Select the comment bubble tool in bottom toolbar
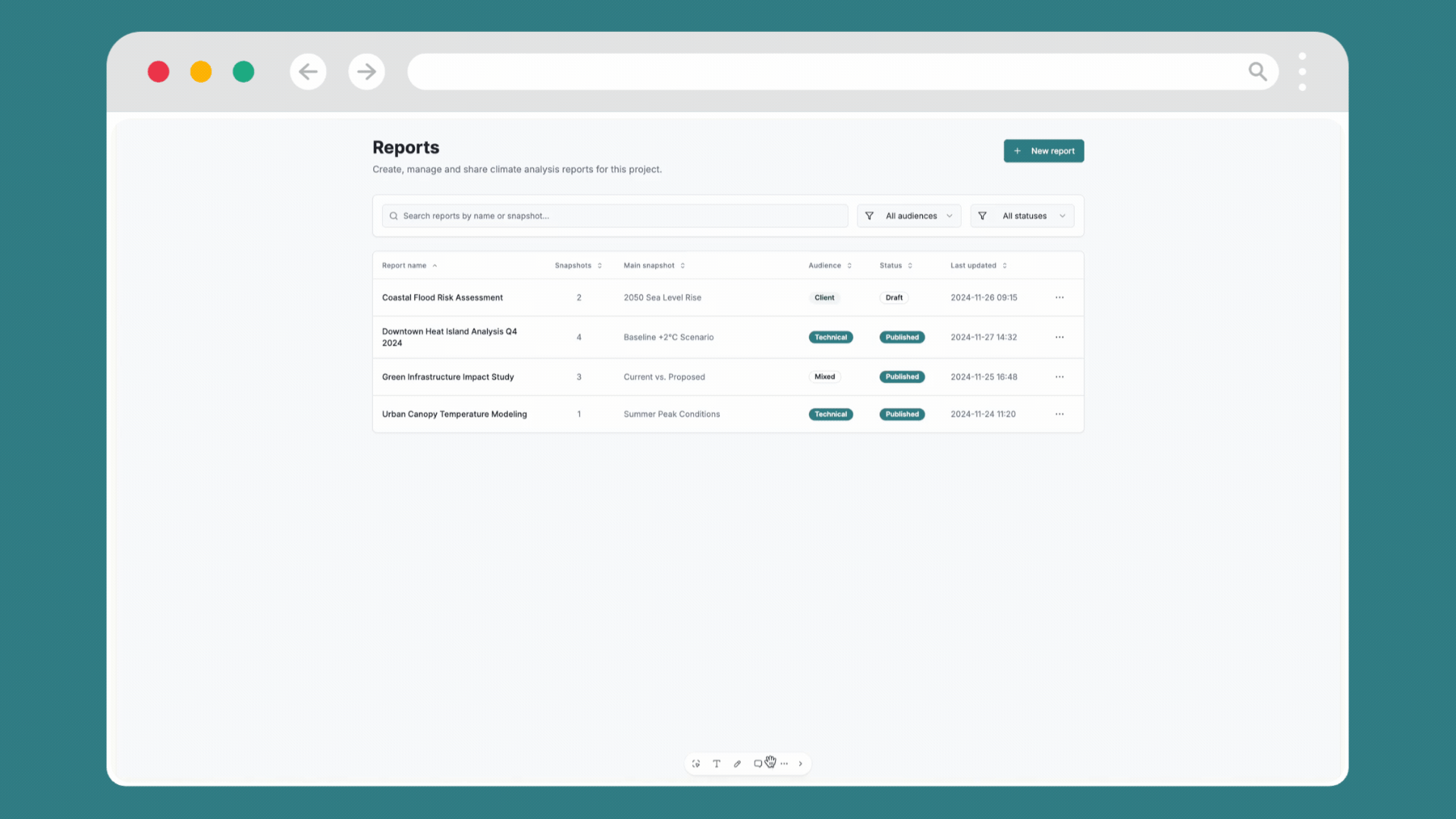The height and width of the screenshot is (819, 1456). [758, 764]
